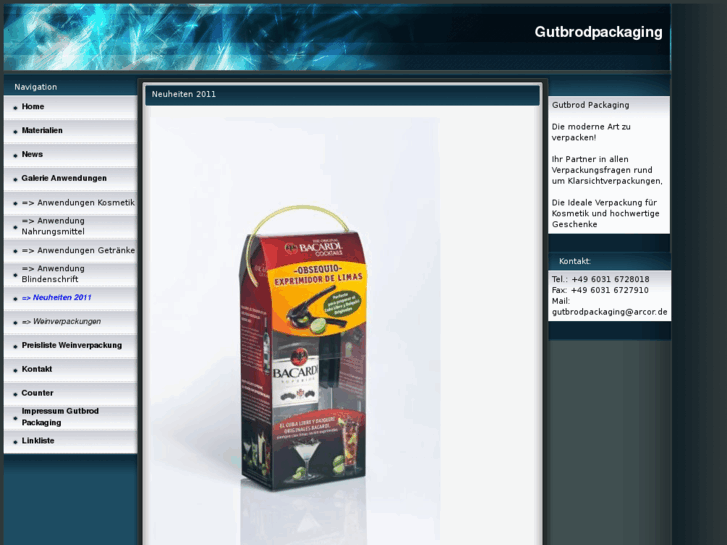The width and height of the screenshot is (727, 545).
Task: Select the highlighted Neuheiten 2011 link
Action: 57,297
